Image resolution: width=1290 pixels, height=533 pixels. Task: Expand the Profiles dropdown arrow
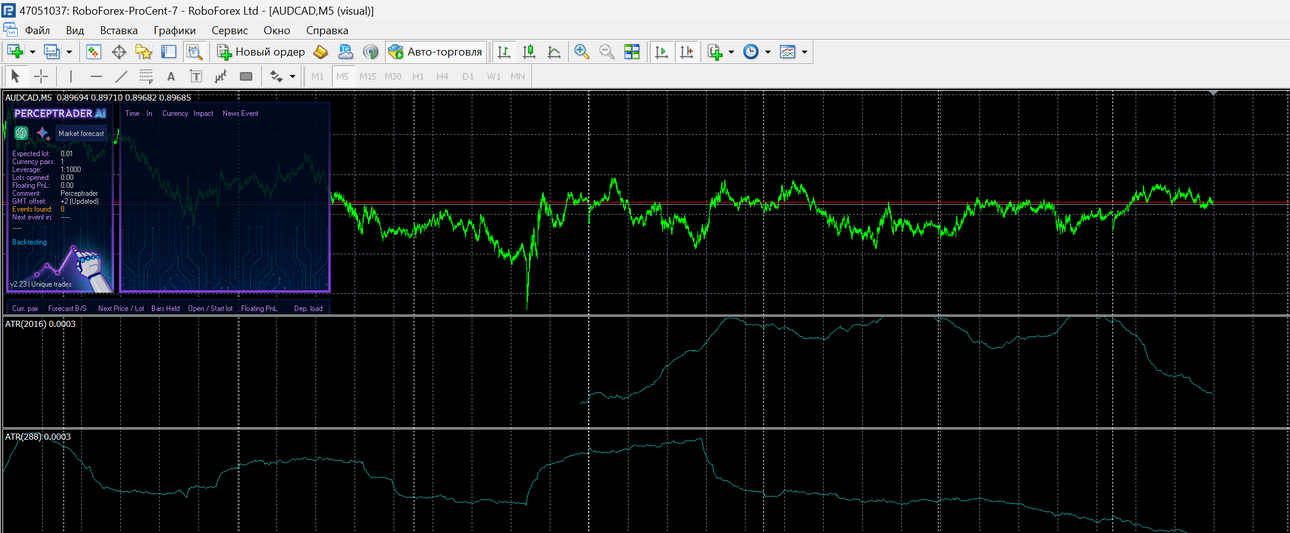click(x=69, y=51)
